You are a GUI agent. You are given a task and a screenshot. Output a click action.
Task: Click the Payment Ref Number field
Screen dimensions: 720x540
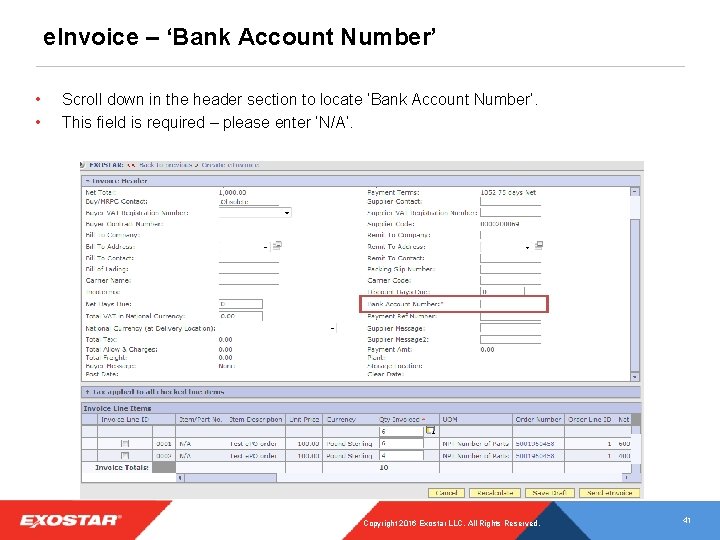(510, 316)
